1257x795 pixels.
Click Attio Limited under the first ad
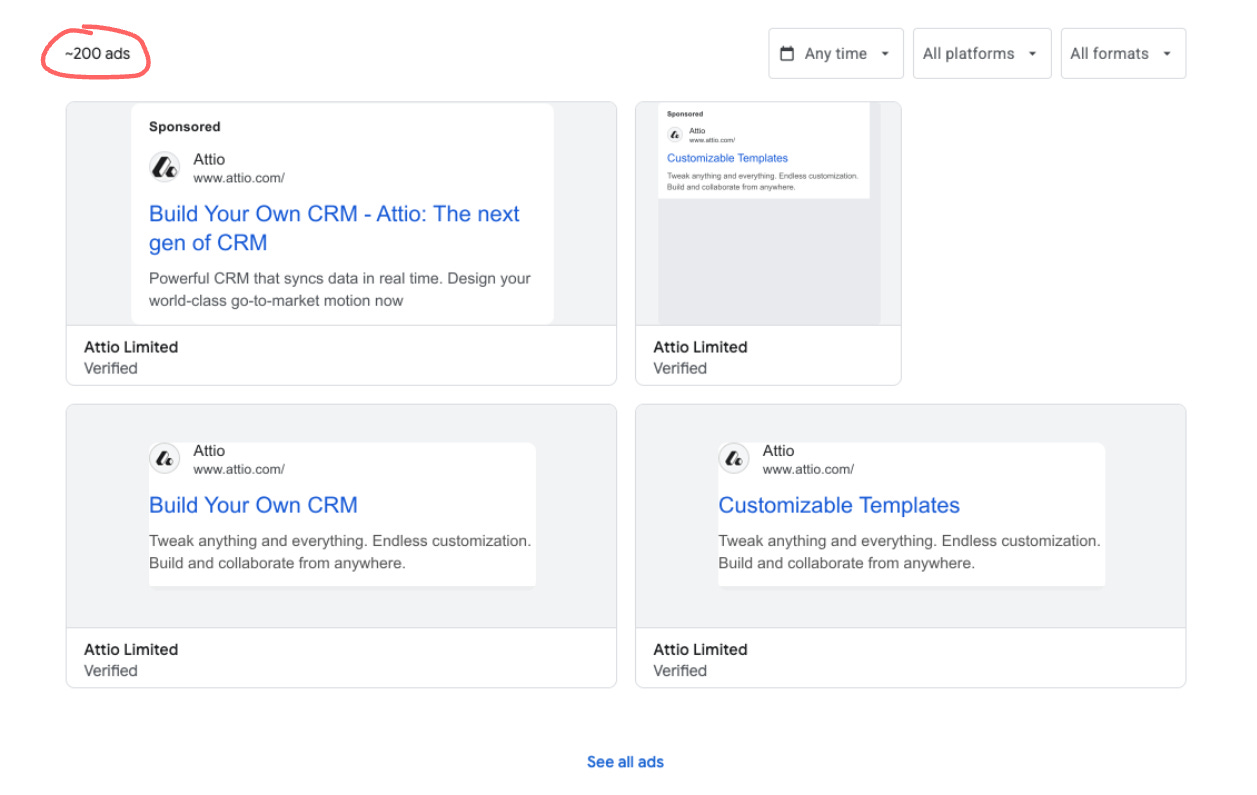tap(131, 347)
